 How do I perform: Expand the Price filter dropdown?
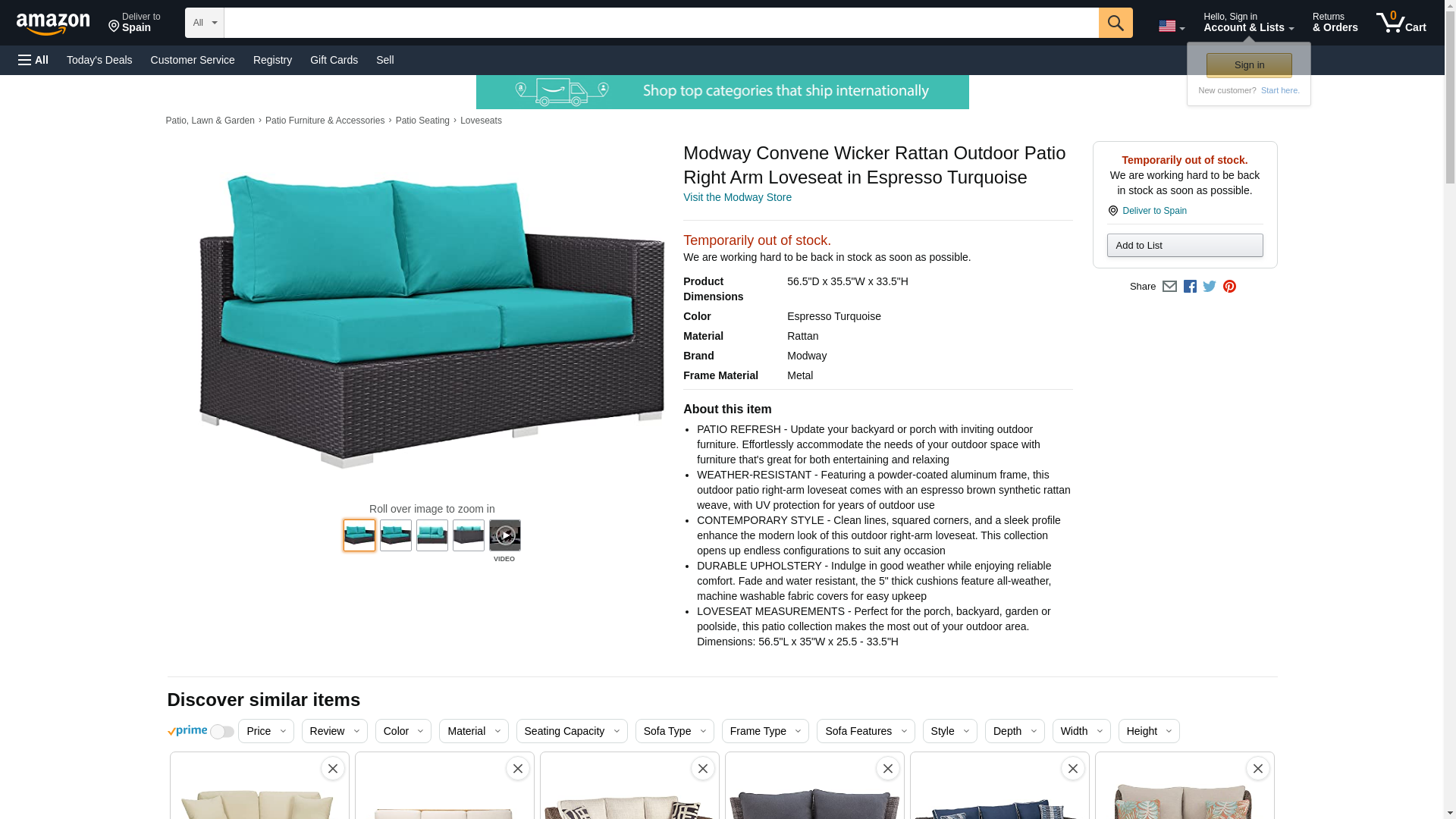265,731
